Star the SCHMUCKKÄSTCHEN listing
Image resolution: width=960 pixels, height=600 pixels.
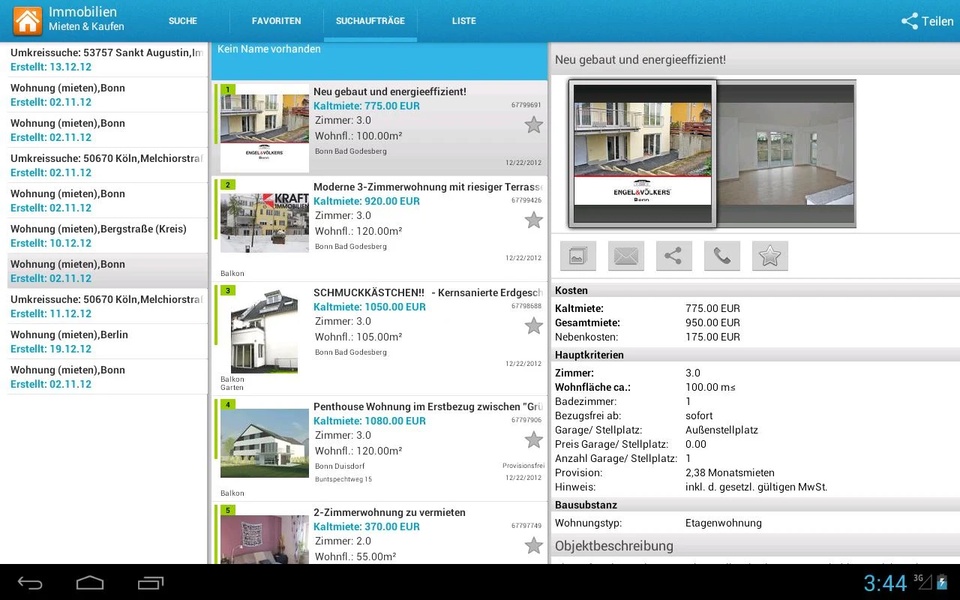coord(534,326)
